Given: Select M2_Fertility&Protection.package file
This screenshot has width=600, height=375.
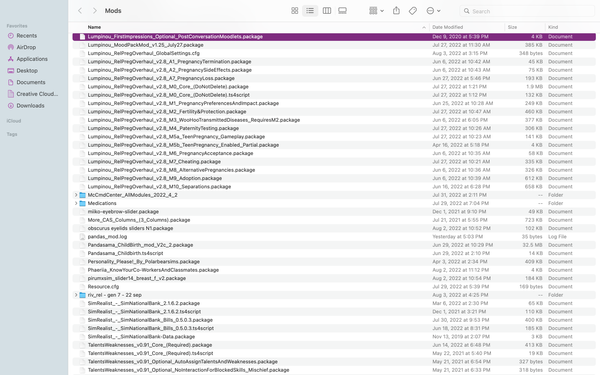Looking at the screenshot, I should [334, 112].
